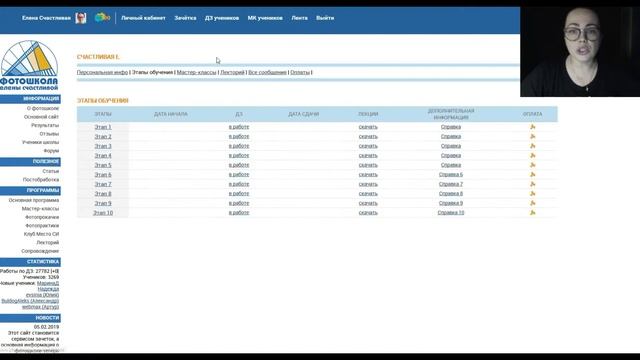Screen dimensions: 640x360
Task: Click payment icon for Этап 4
Action: coord(532,156)
